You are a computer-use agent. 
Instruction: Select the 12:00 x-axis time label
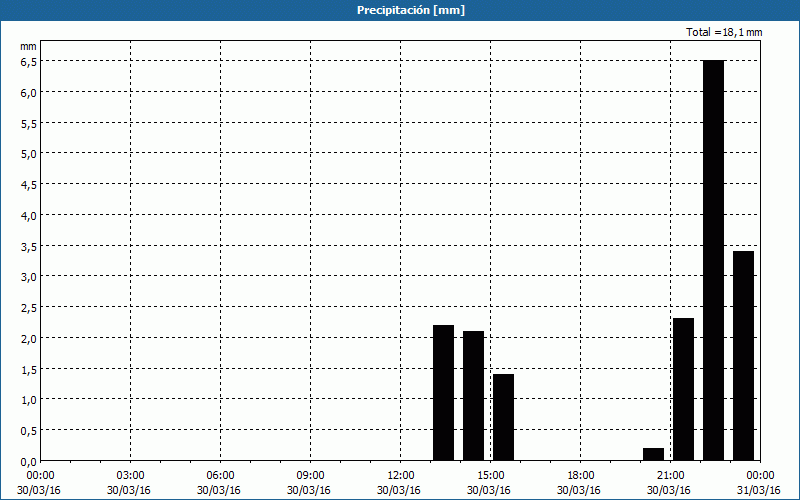[x=401, y=476]
